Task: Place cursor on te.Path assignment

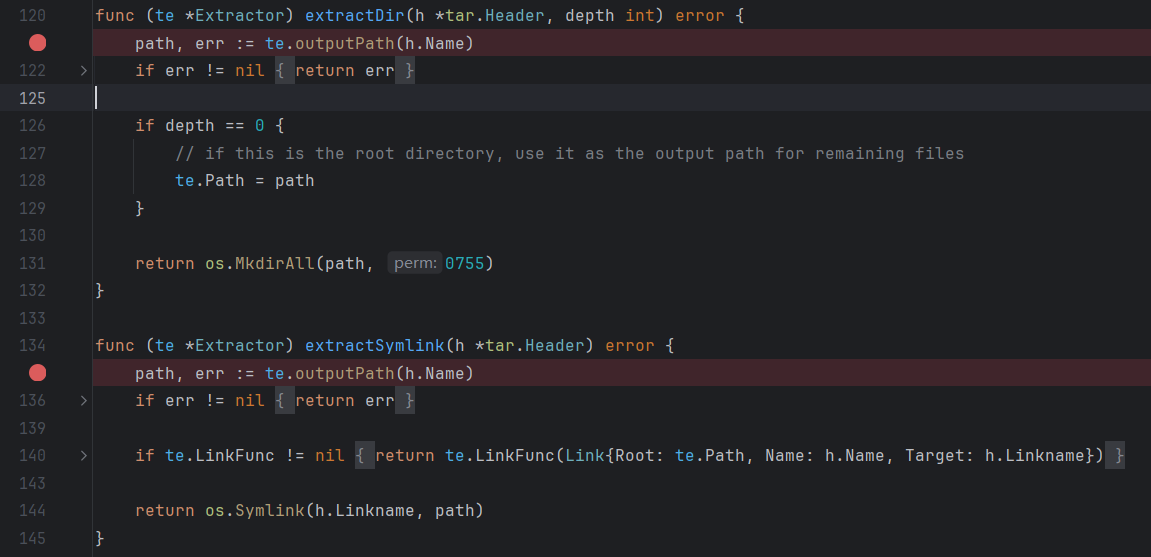Action: [244, 181]
